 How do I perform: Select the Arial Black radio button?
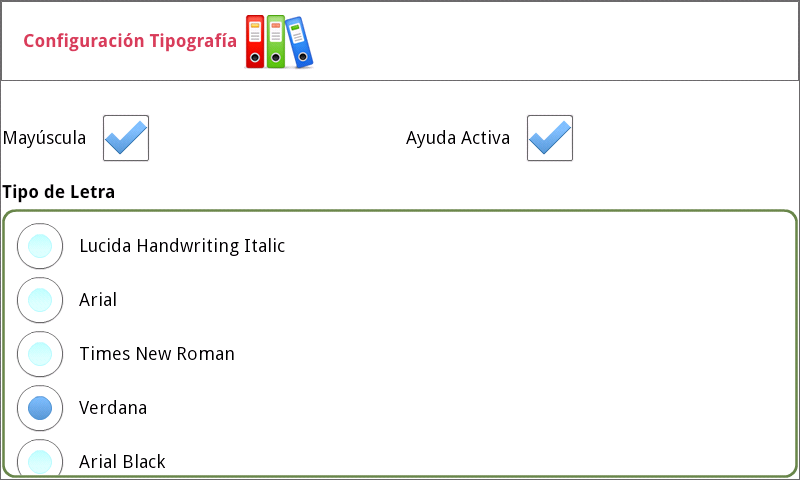(40, 461)
